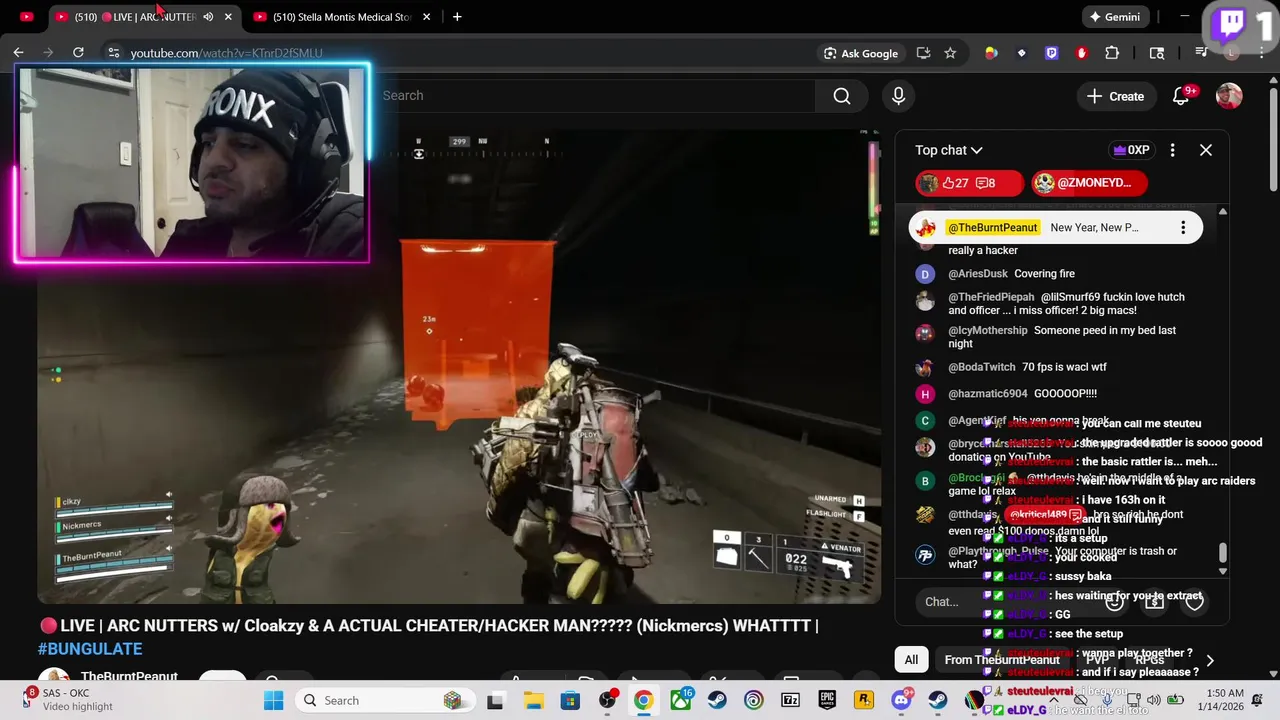This screenshot has height=720, width=1280.
Task: Click the Chat message input field
Action: click(x=1010, y=601)
